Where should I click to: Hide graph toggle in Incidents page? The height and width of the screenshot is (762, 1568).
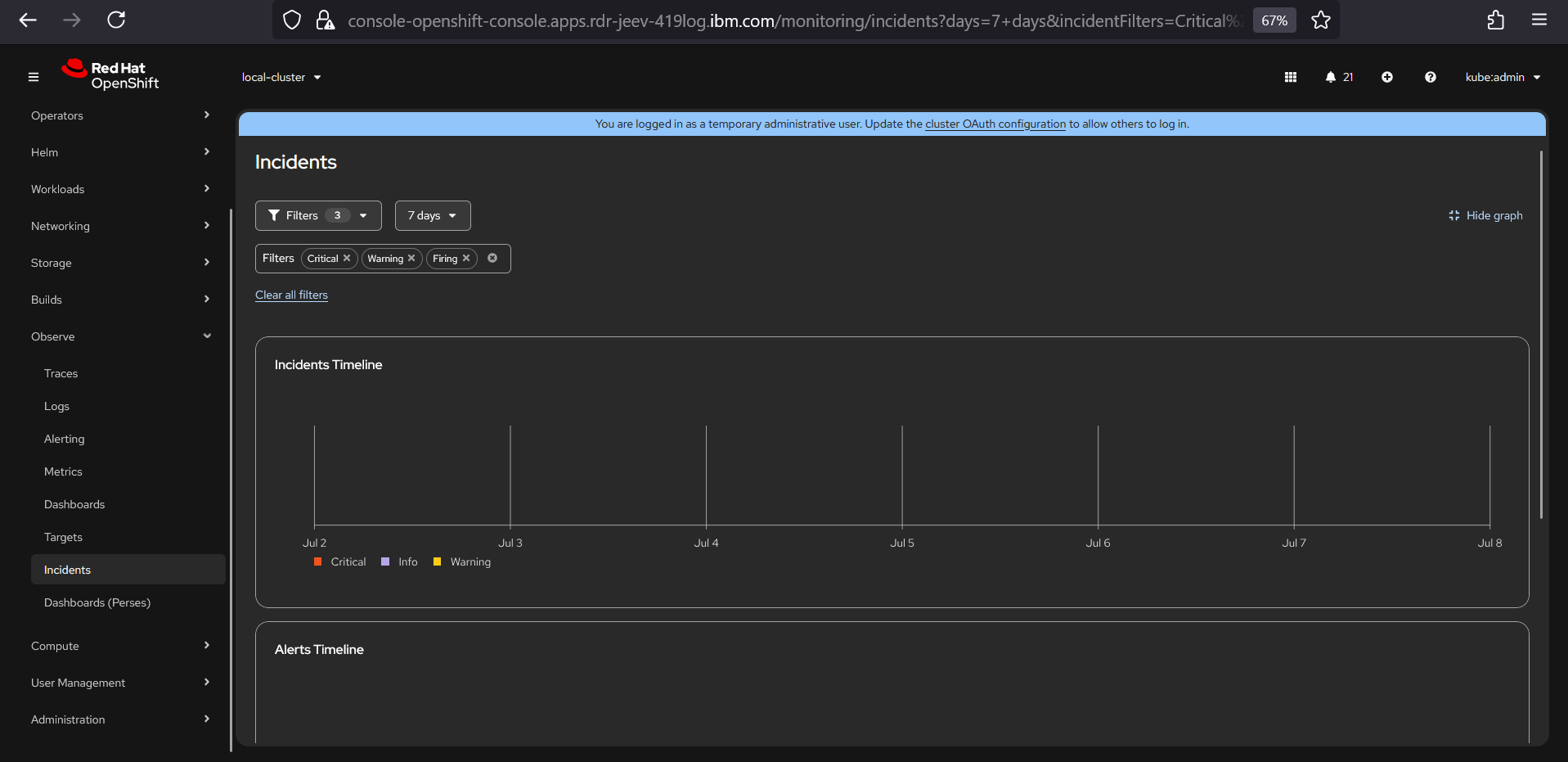1485,215
